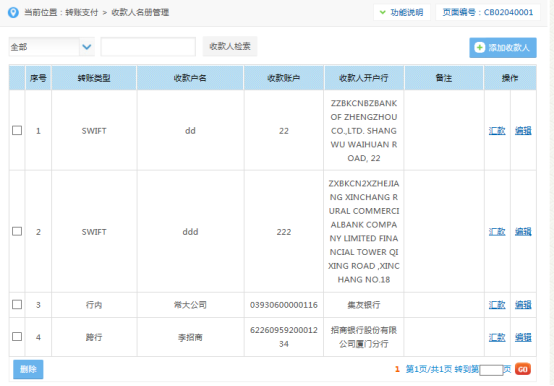Click 汇款 link for payee dd
Screen dimensions: 554x386
[497, 131]
